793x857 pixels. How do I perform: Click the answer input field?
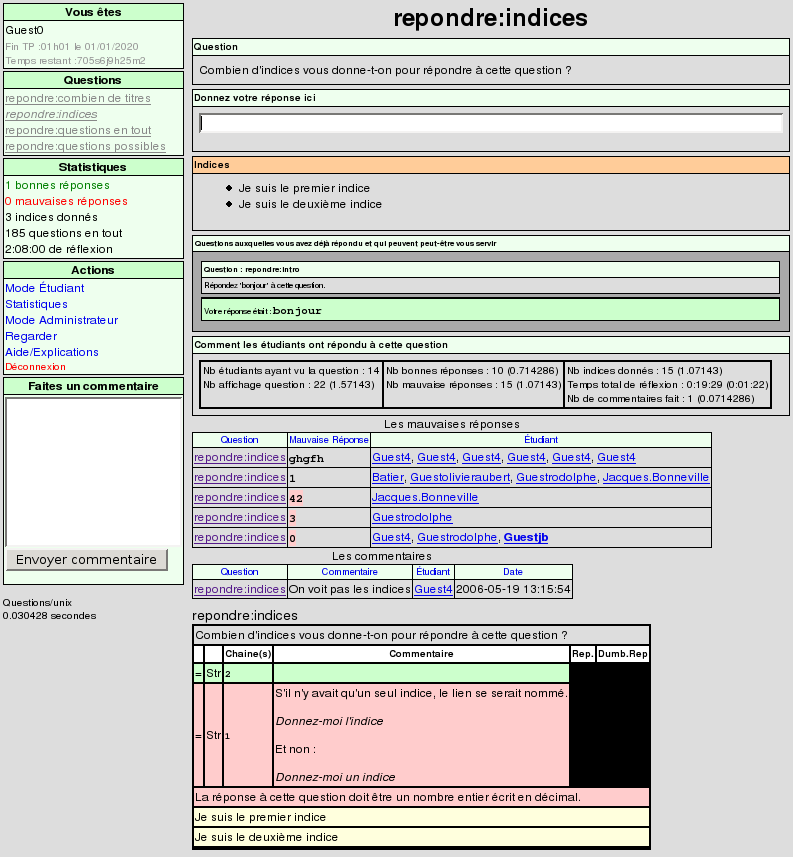490,123
